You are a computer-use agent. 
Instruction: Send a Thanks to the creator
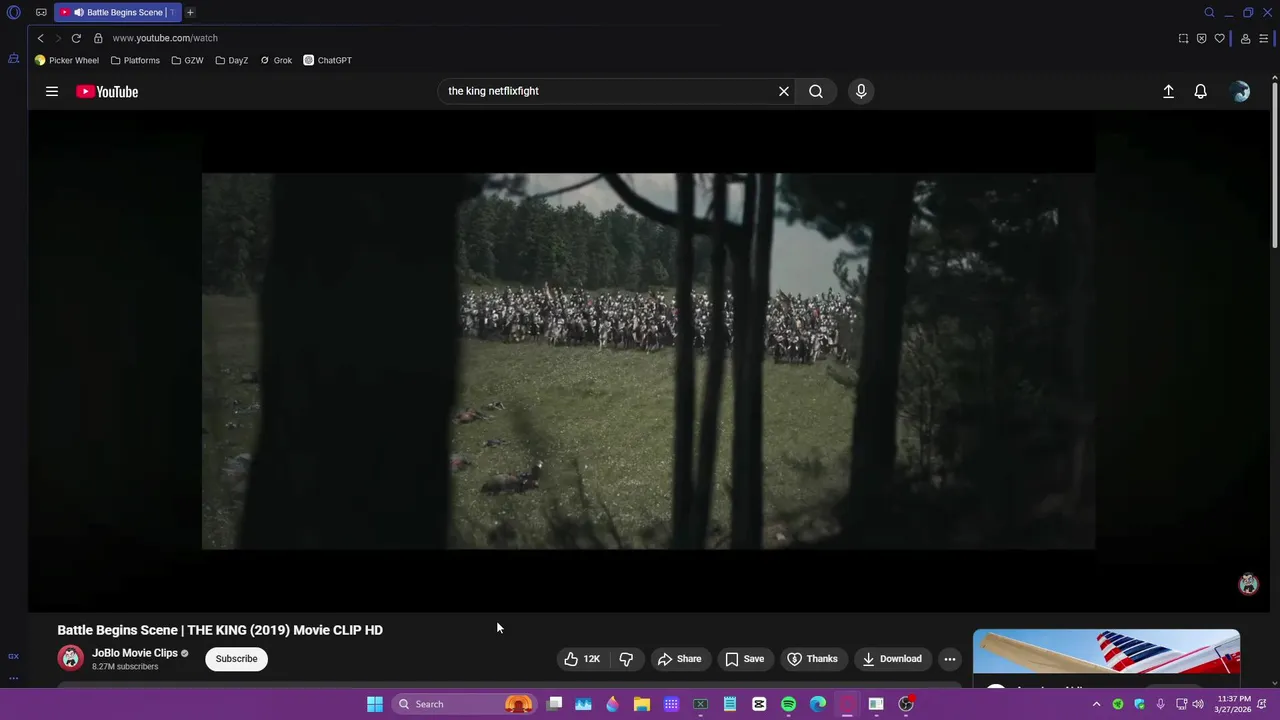click(x=813, y=659)
